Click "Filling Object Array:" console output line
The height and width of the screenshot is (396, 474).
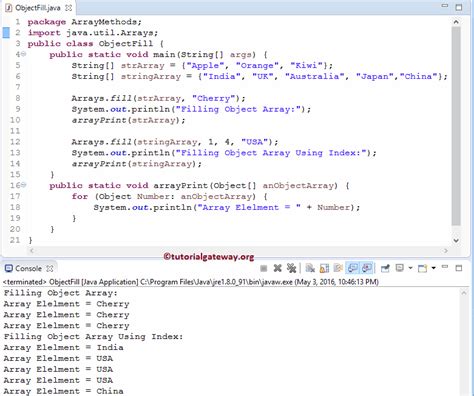coord(61,293)
